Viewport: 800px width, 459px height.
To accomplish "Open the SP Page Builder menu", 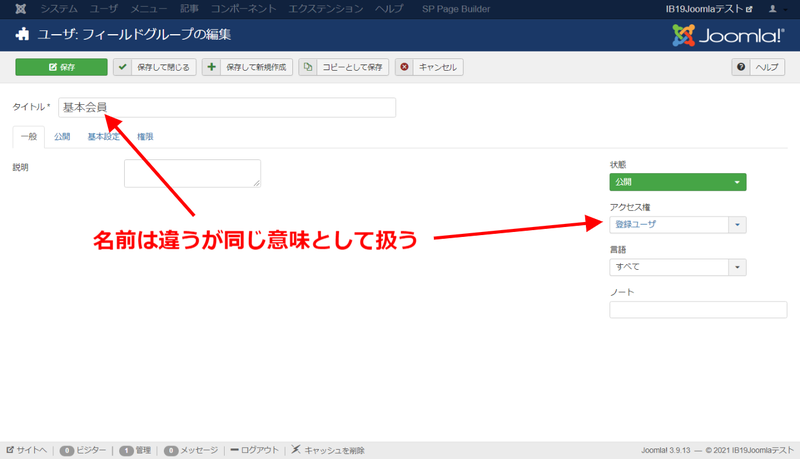I will (456, 9).
